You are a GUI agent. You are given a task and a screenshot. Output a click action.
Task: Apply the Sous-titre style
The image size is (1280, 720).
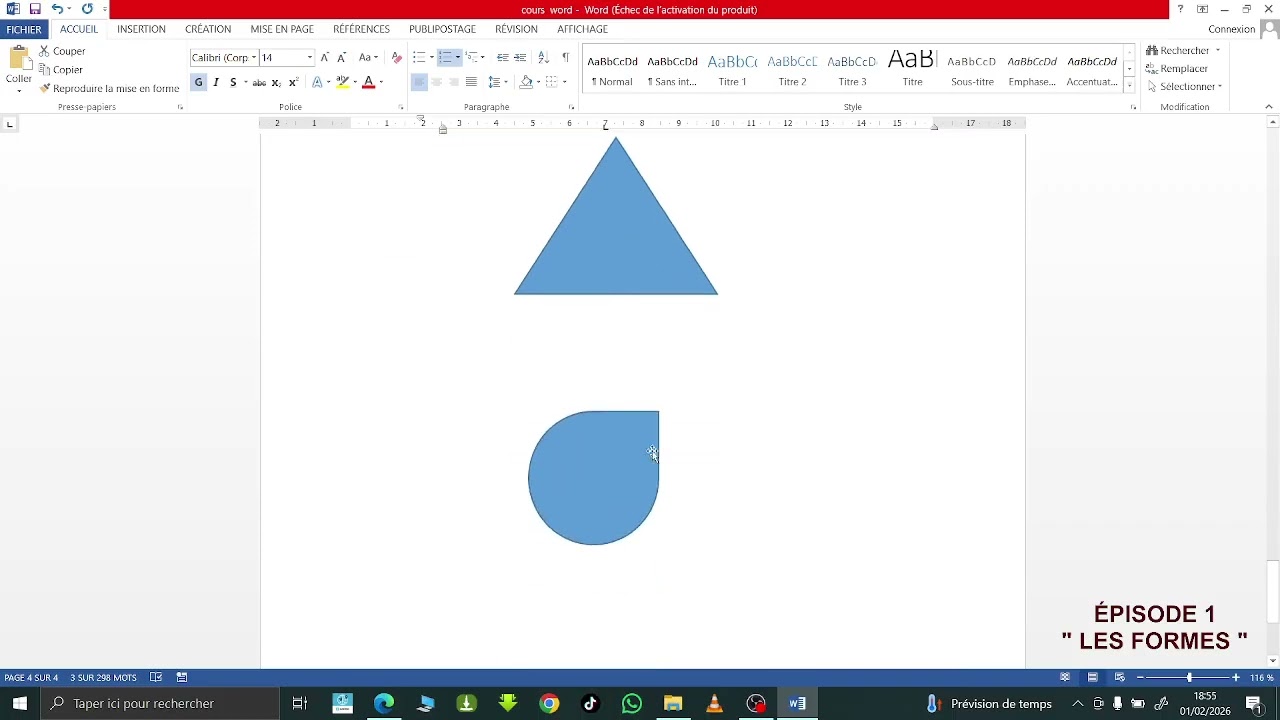[972, 70]
